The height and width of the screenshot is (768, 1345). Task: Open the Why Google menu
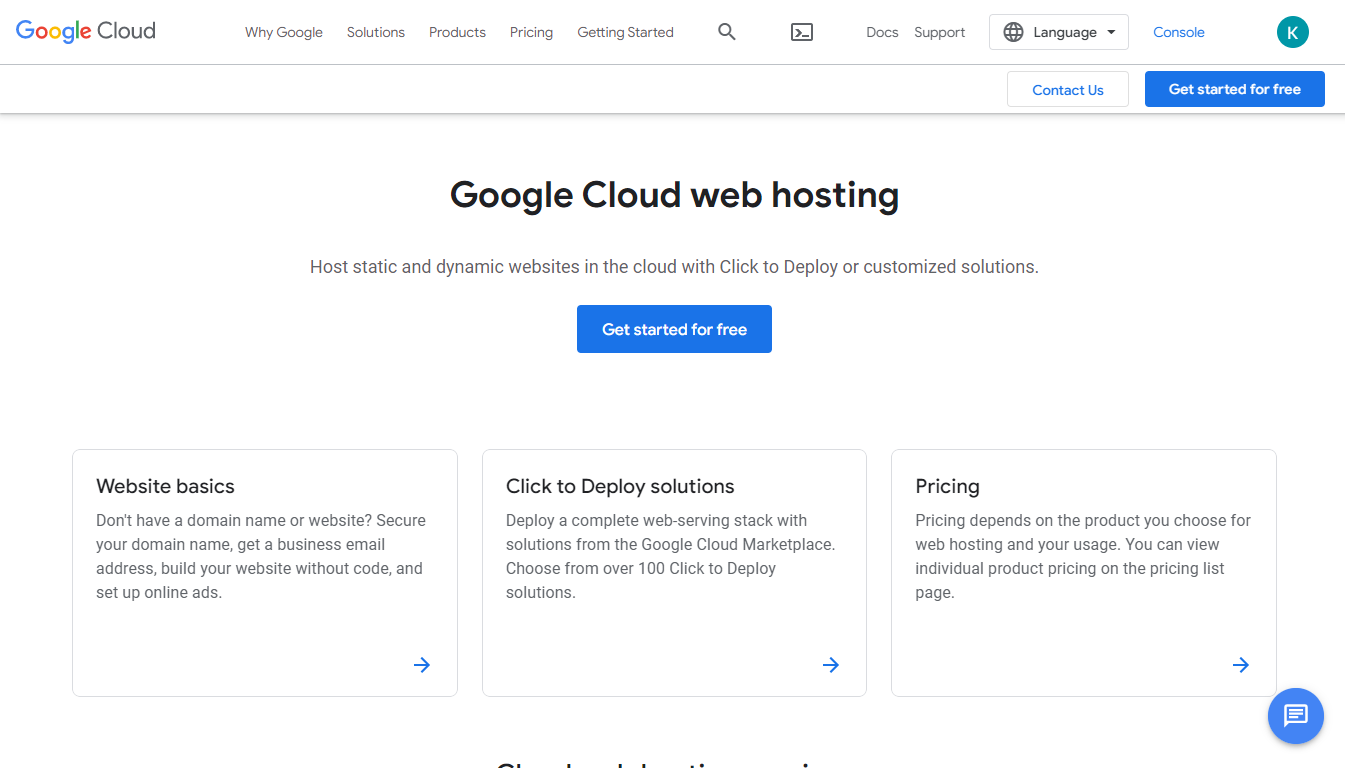284,32
